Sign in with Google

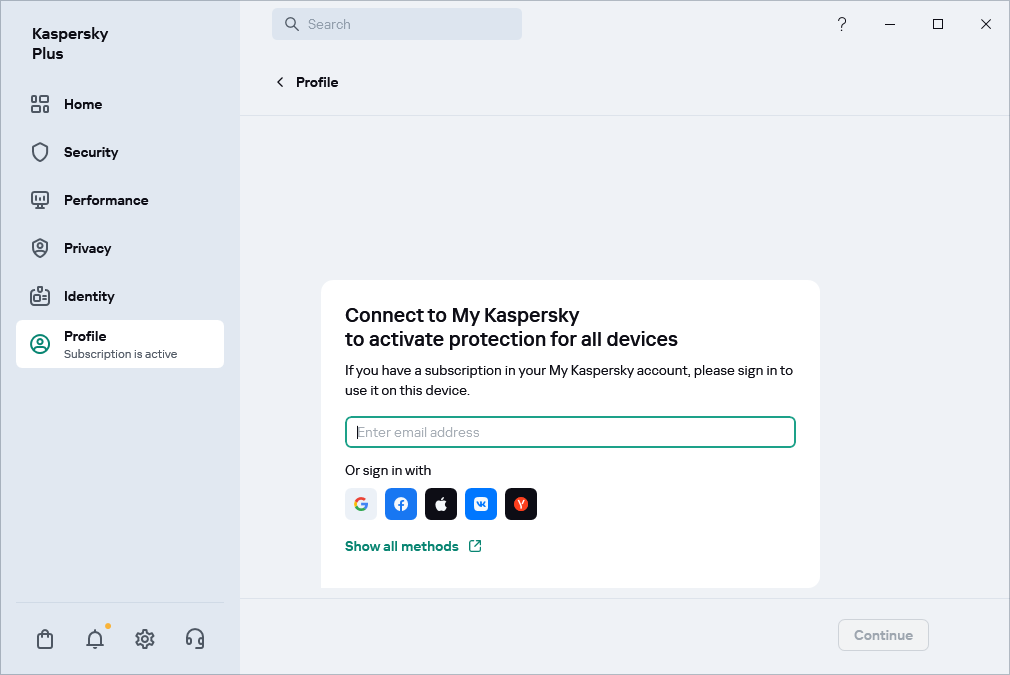coord(361,504)
